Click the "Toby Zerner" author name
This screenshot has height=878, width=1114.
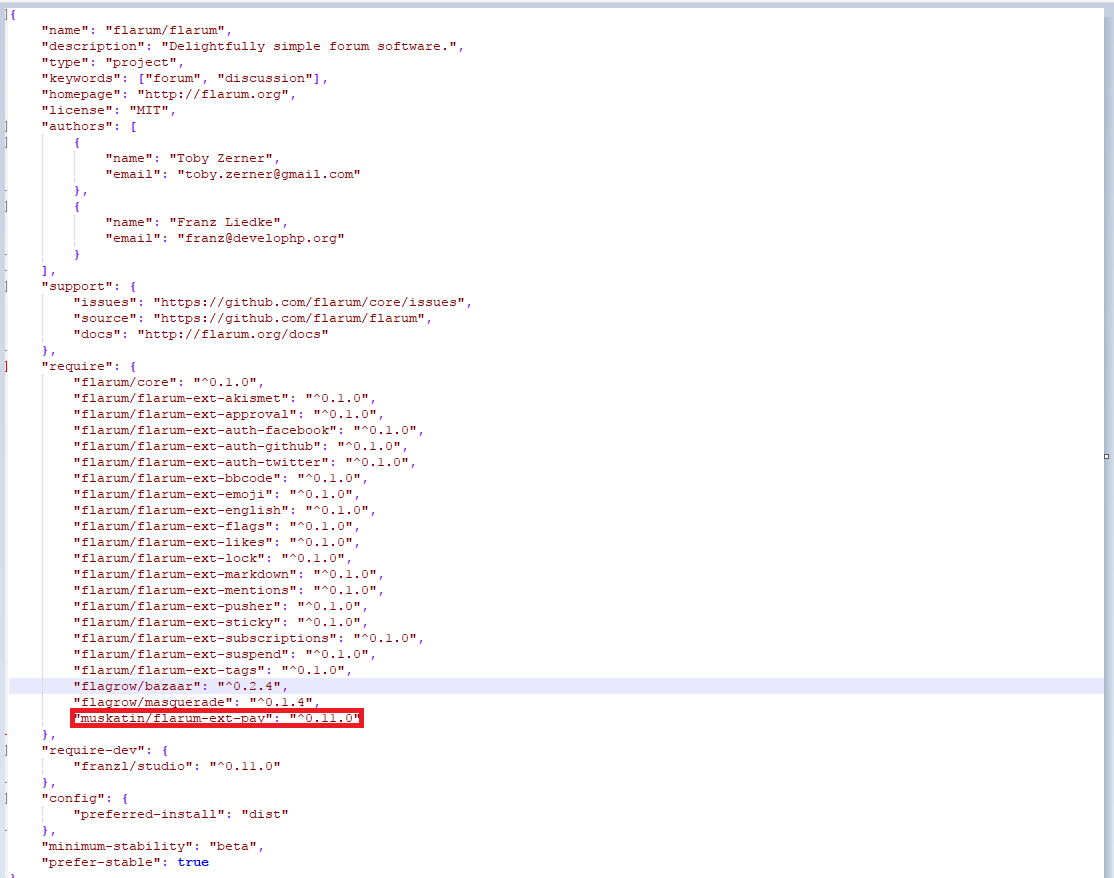tap(222, 158)
